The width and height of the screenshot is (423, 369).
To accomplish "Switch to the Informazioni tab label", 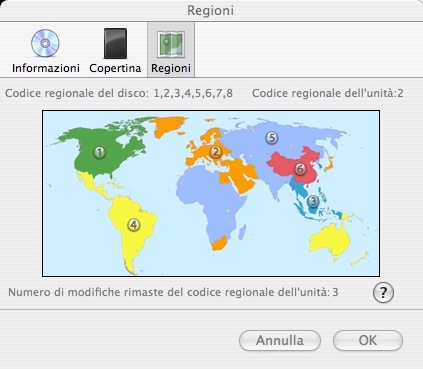I will tap(46, 68).
